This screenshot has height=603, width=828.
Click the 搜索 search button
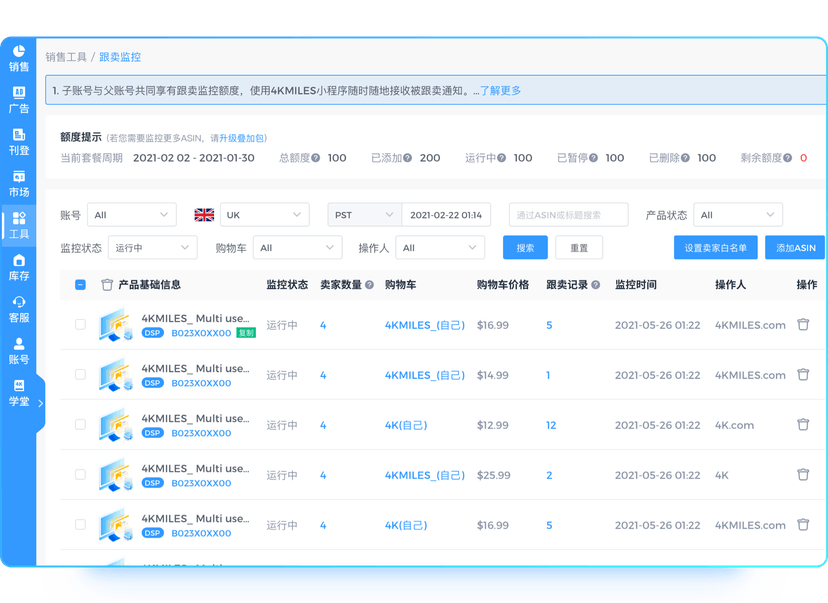525,248
